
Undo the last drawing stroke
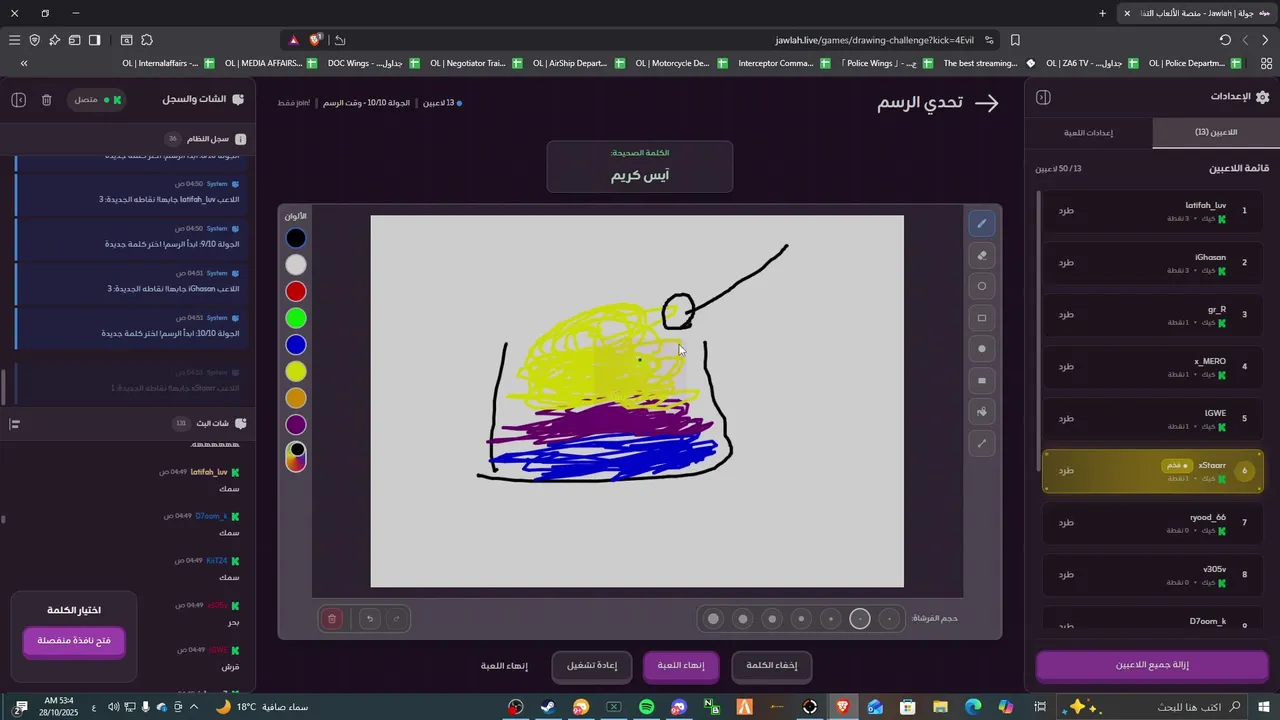point(370,619)
